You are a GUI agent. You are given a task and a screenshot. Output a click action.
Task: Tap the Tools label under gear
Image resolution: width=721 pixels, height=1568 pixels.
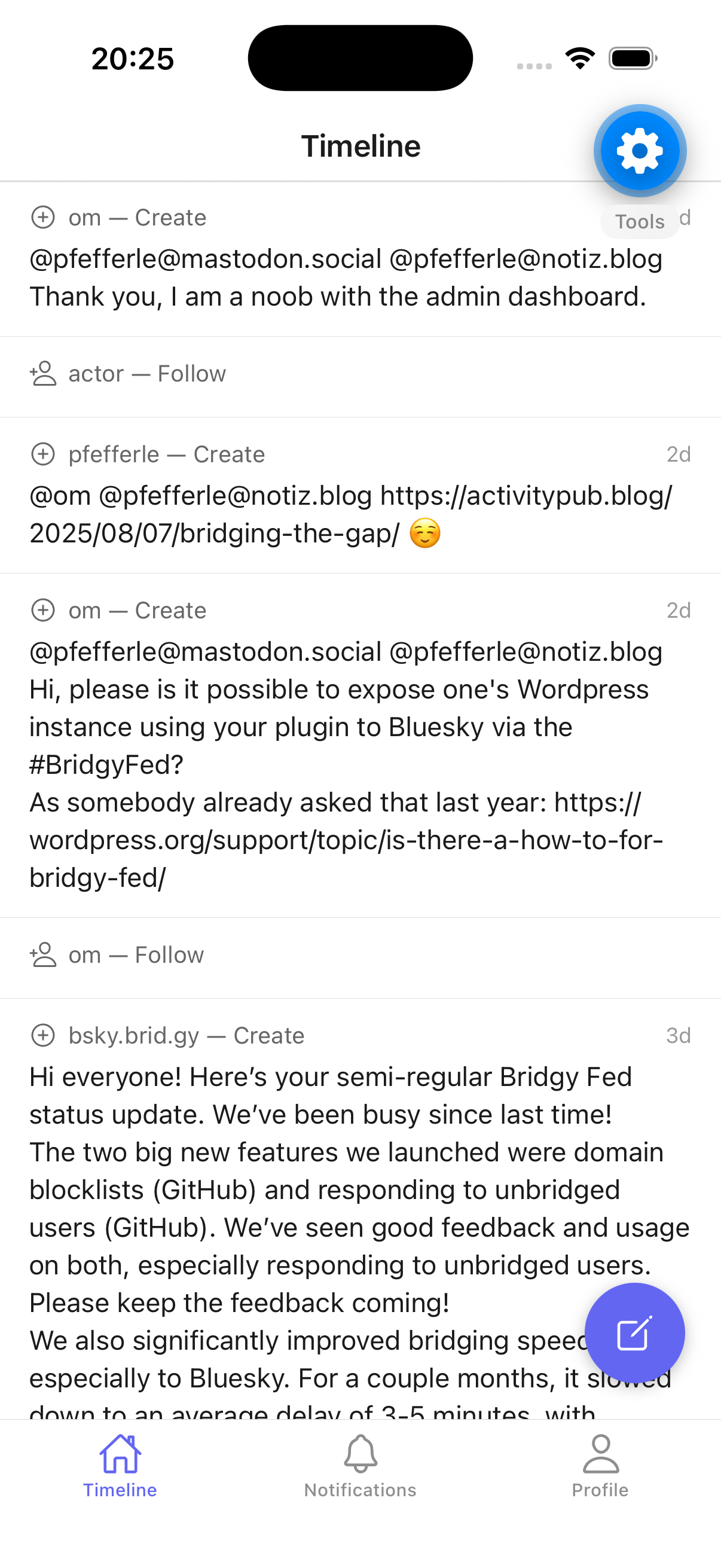(x=640, y=221)
